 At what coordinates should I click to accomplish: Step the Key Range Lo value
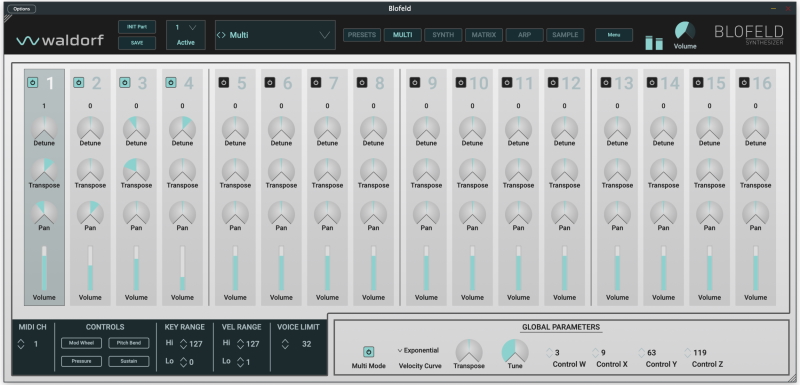(184, 362)
